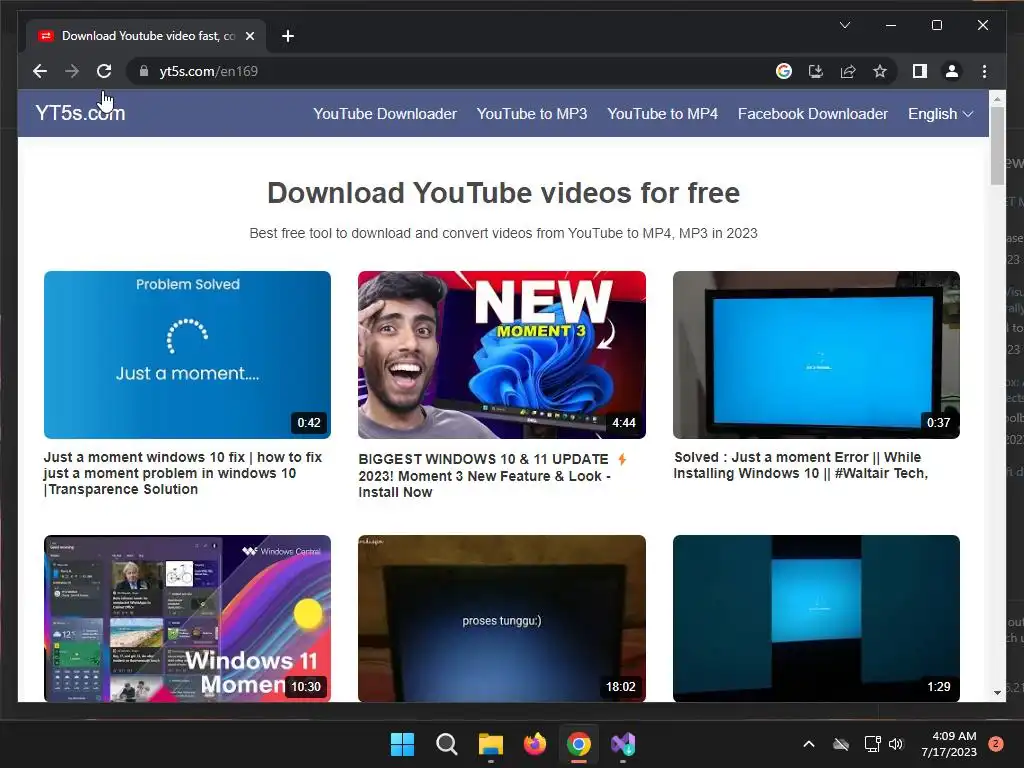Share this page via share icon
Screen dimensions: 1024x768
(x=848, y=71)
